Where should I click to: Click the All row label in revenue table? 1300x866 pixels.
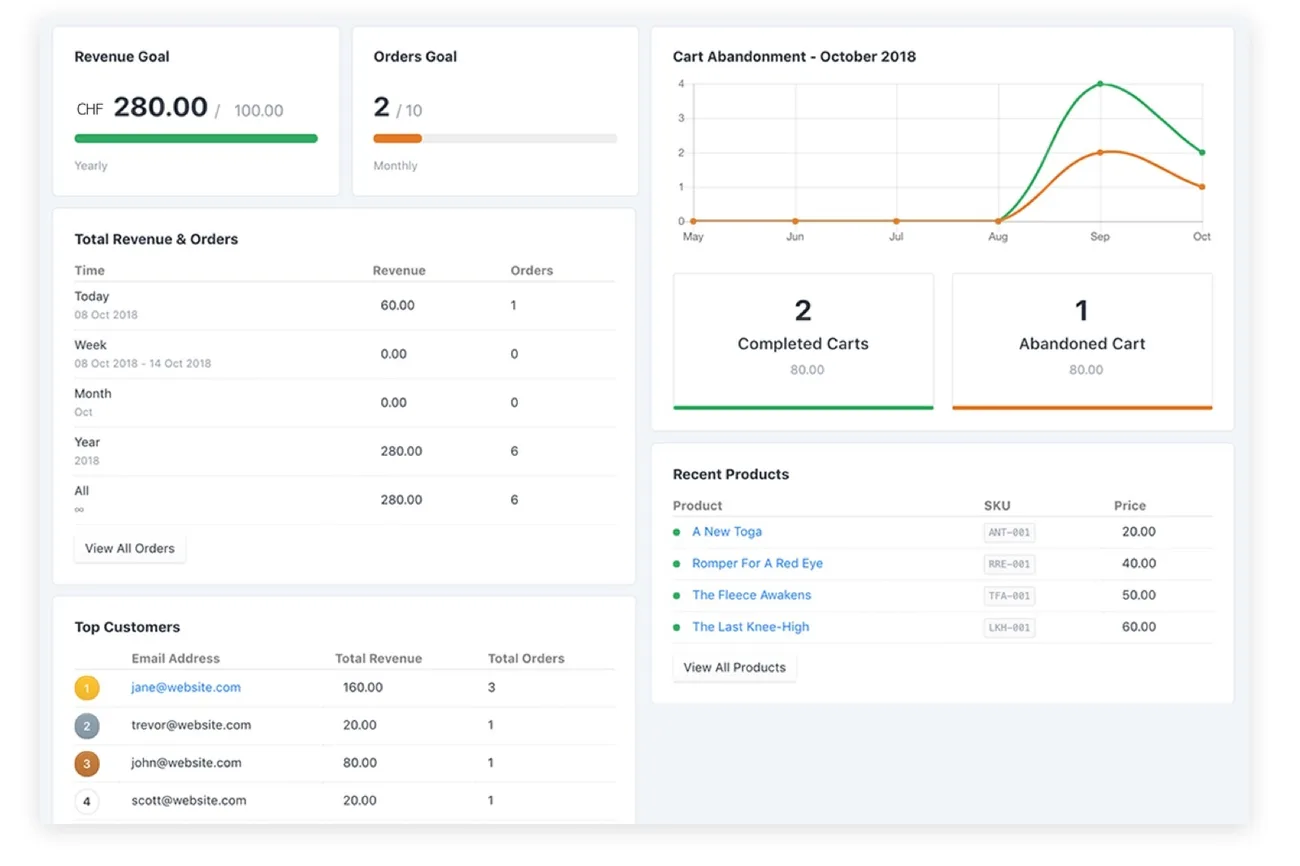pos(82,491)
